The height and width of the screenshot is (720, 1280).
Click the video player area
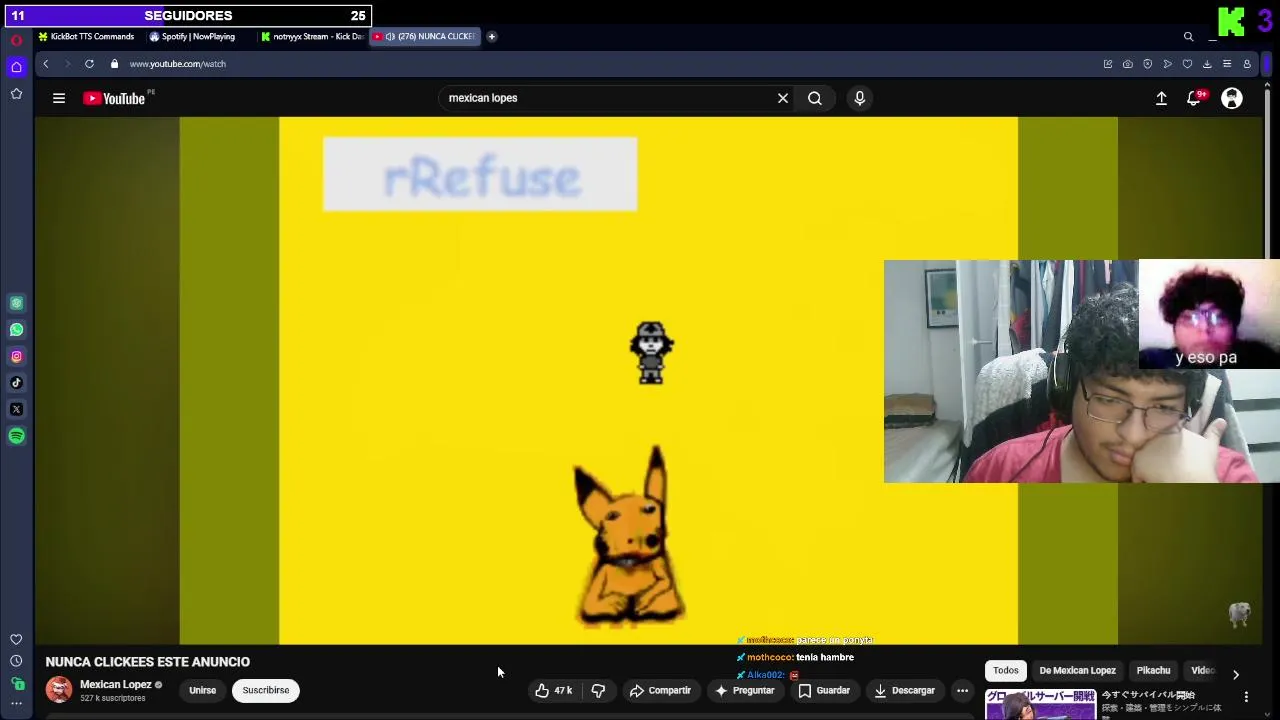[648, 381]
